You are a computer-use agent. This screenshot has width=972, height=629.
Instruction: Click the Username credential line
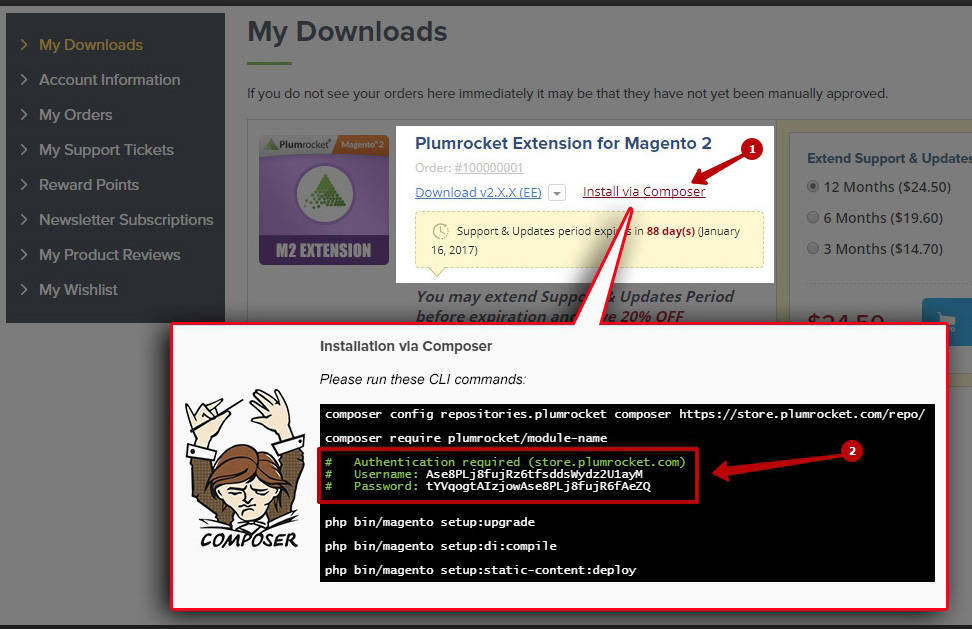pyautogui.click(x=484, y=474)
